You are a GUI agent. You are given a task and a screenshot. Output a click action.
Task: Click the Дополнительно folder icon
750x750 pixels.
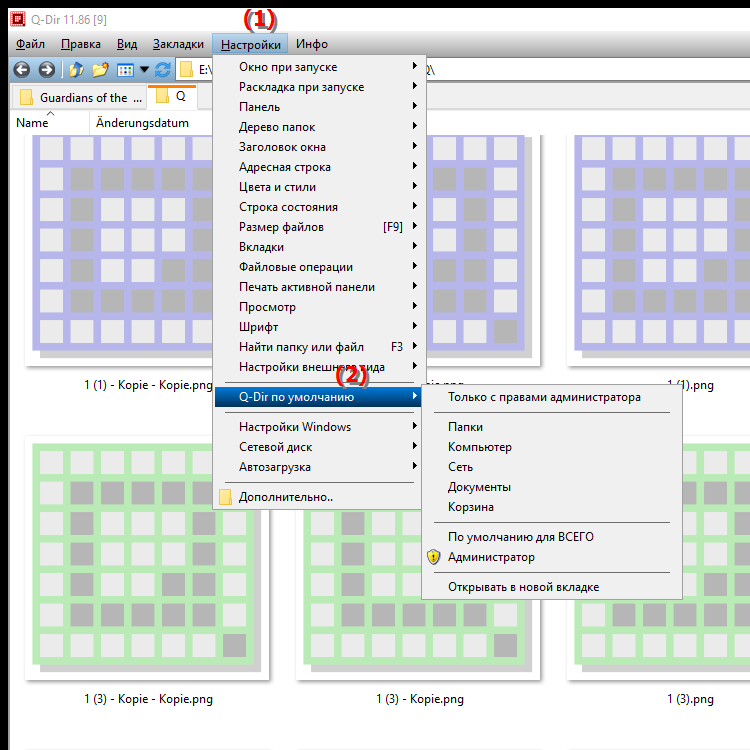[225, 497]
